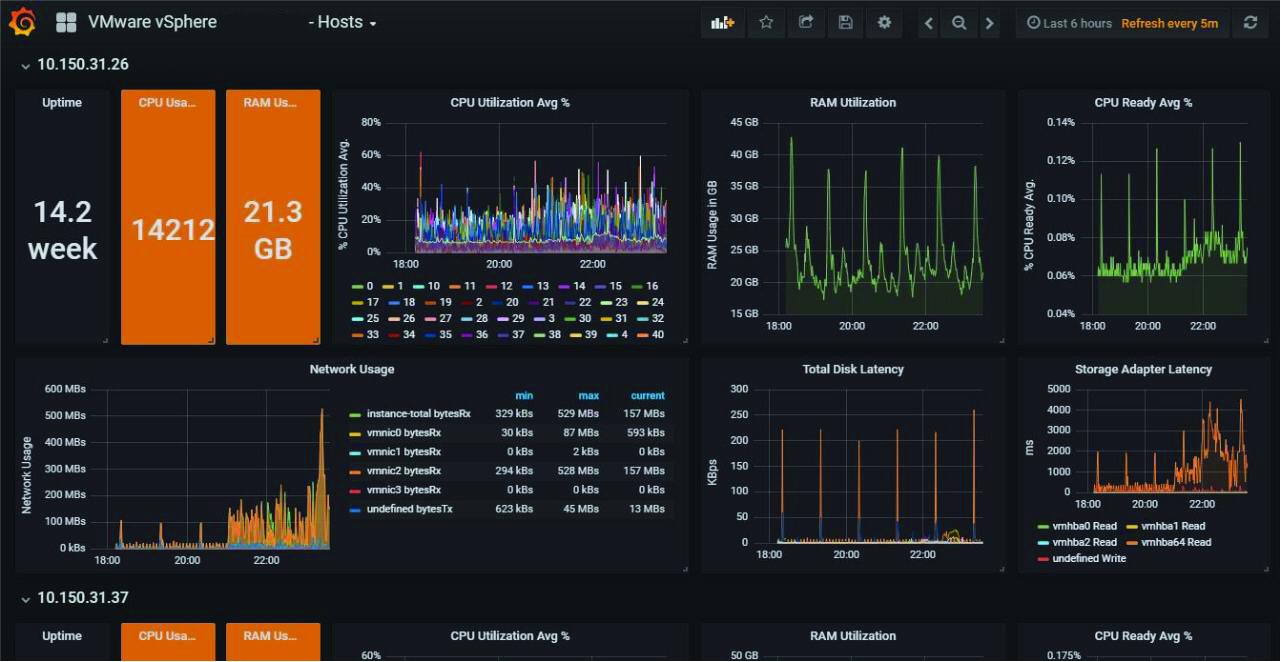1281x662 pixels.
Task: Click the 14.2 week uptime value
Action: pos(62,230)
